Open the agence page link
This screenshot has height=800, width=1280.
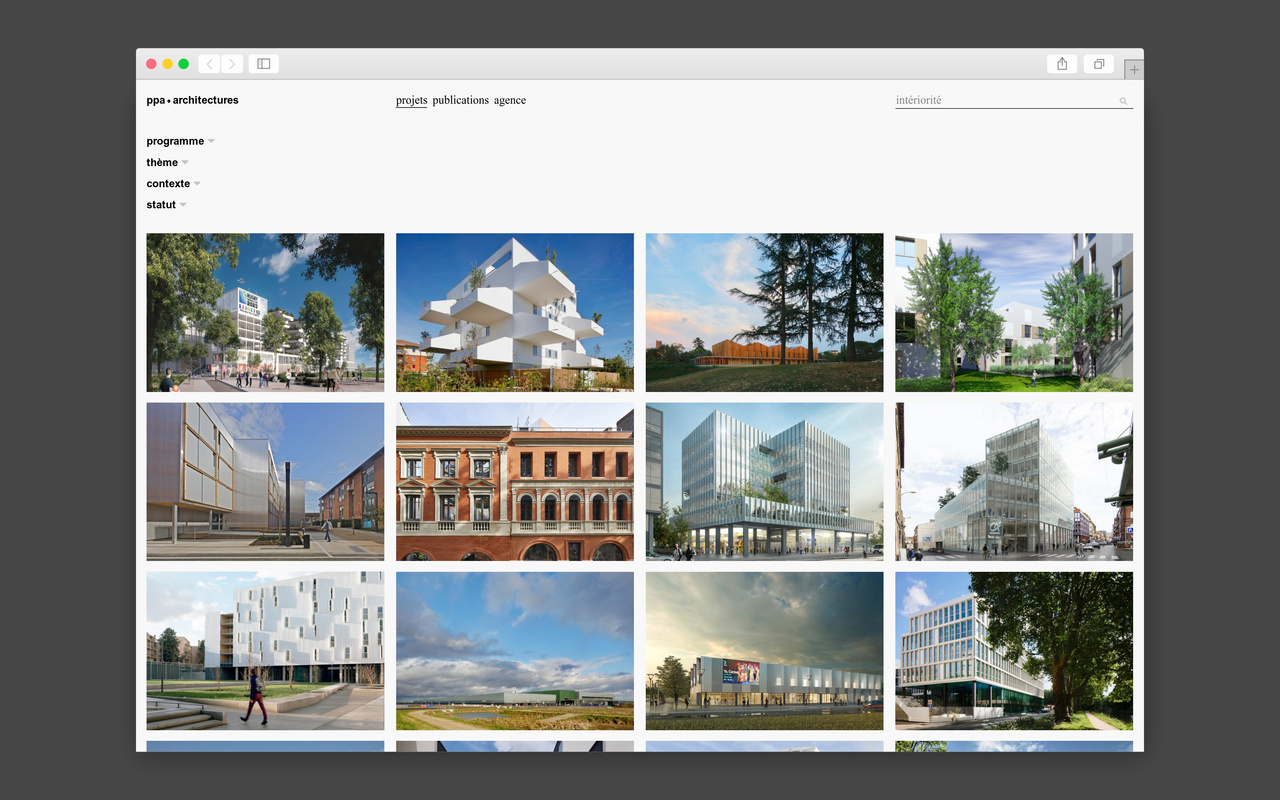tap(509, 100)
